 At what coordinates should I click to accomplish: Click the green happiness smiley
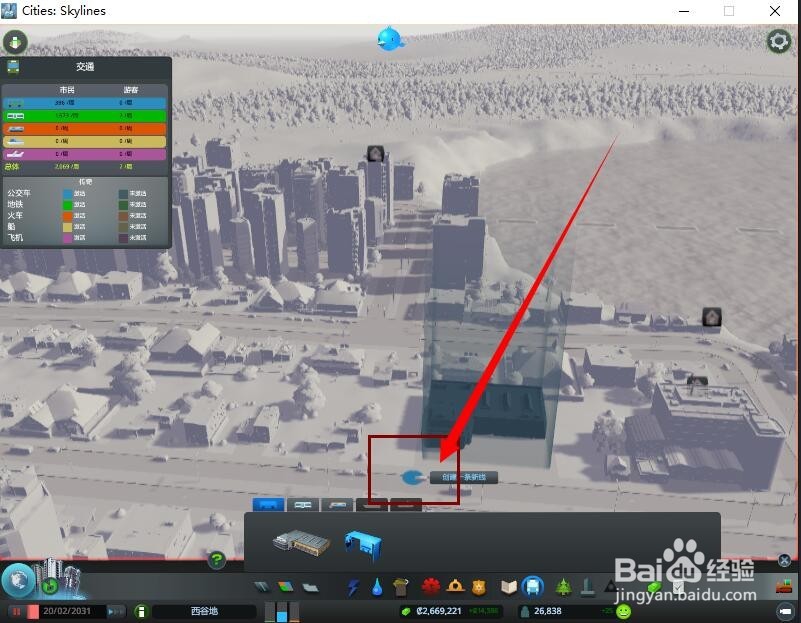[x=623, y=611]
